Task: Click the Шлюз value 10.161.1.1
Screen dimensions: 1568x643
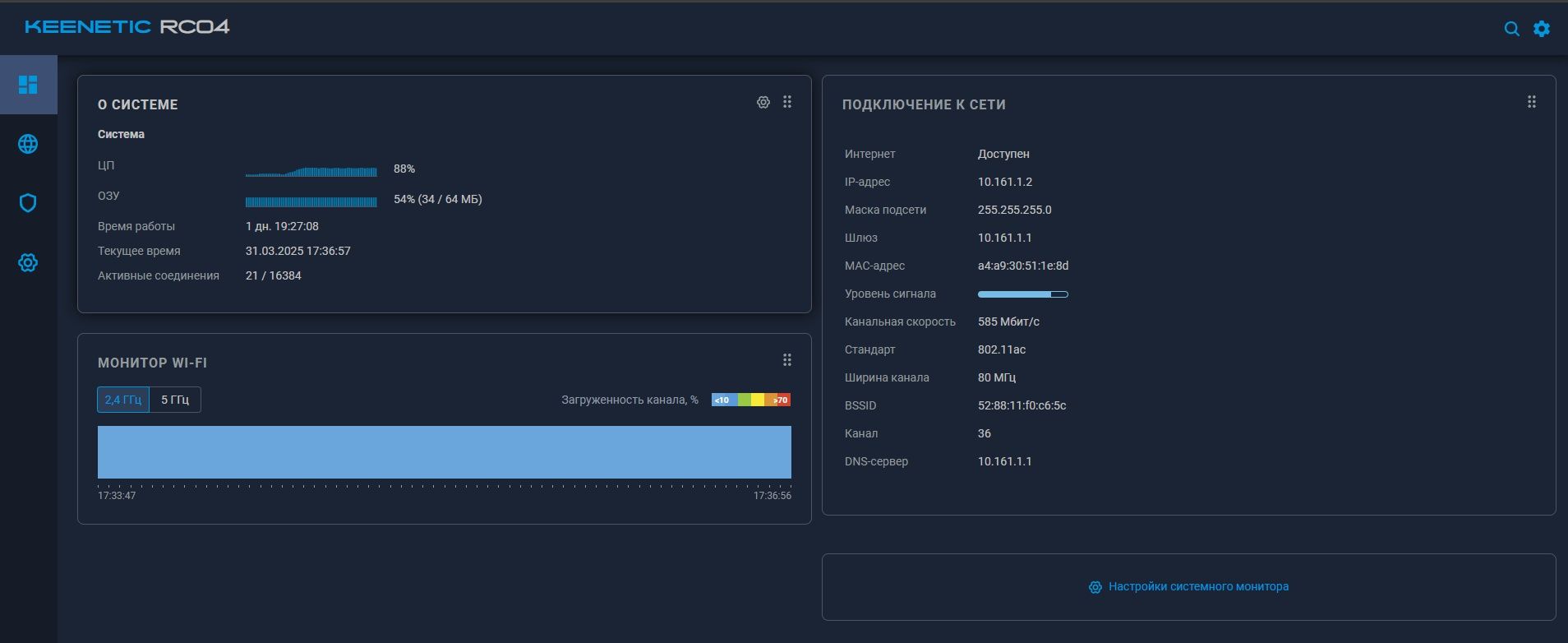Action: [1005, 238]
